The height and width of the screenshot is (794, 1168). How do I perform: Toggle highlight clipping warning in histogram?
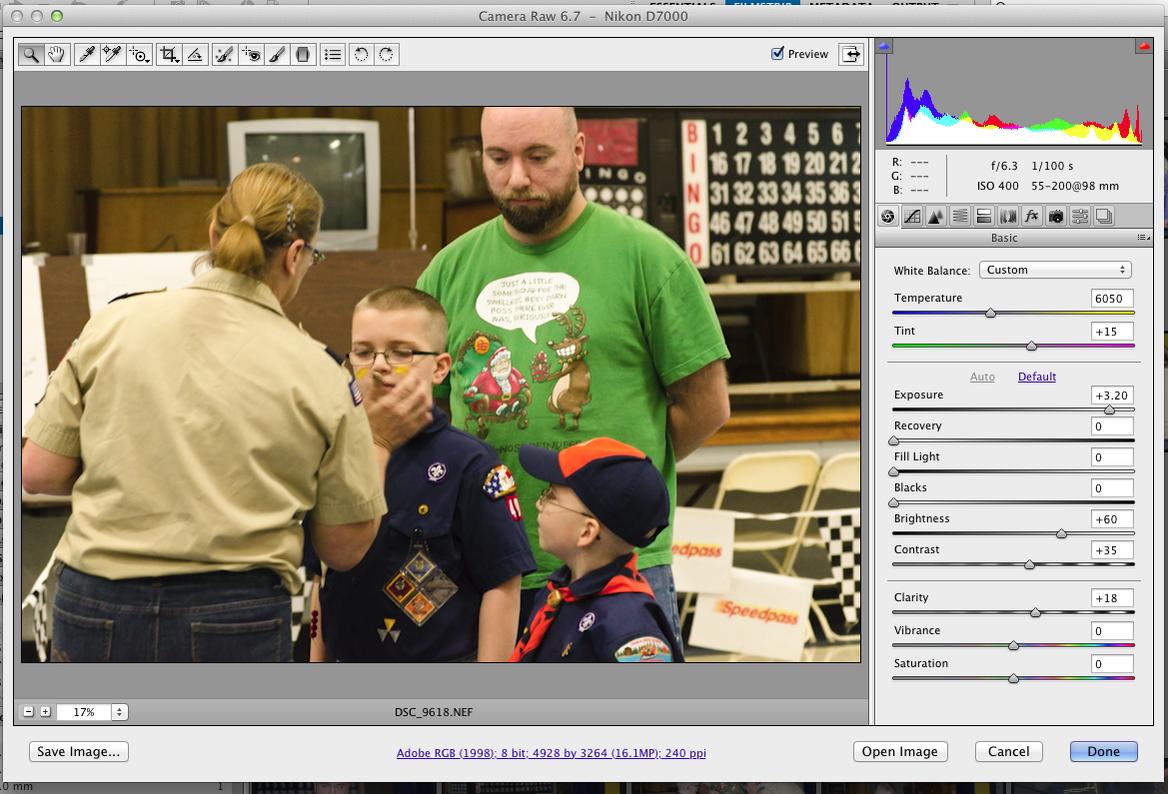click(1143, 47)
